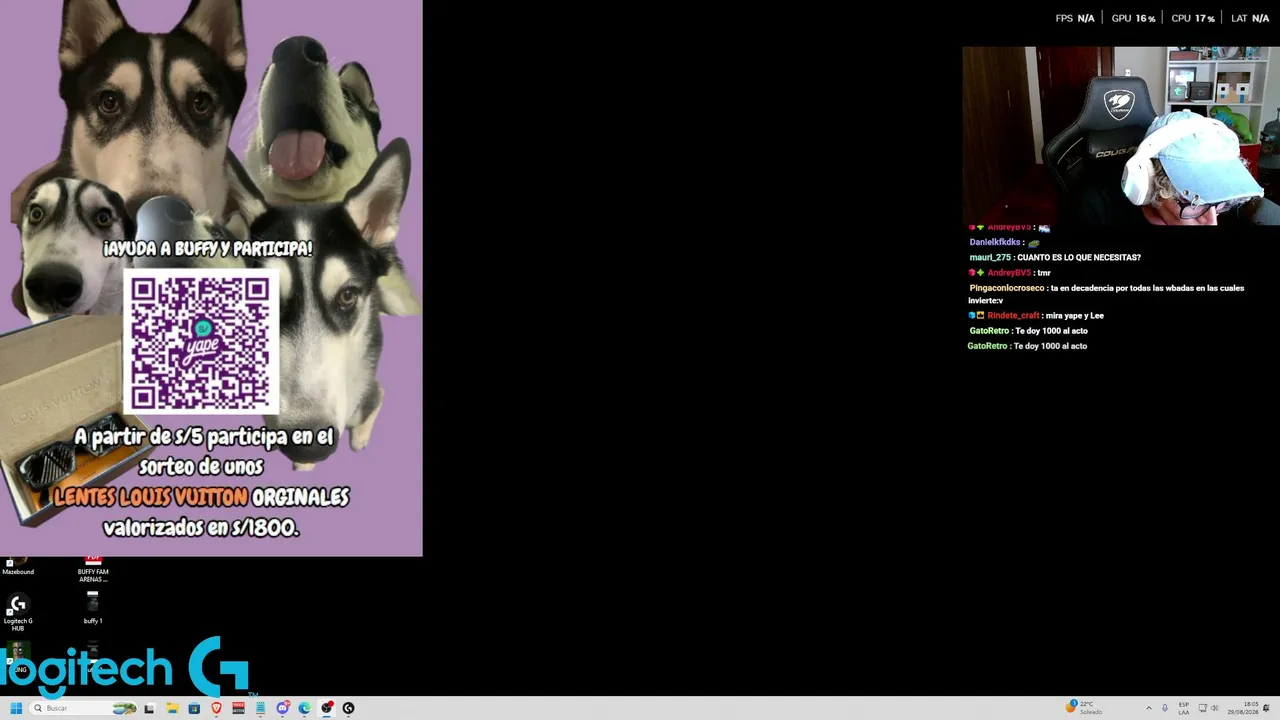Open the volume tray icon

point(1216,708)
